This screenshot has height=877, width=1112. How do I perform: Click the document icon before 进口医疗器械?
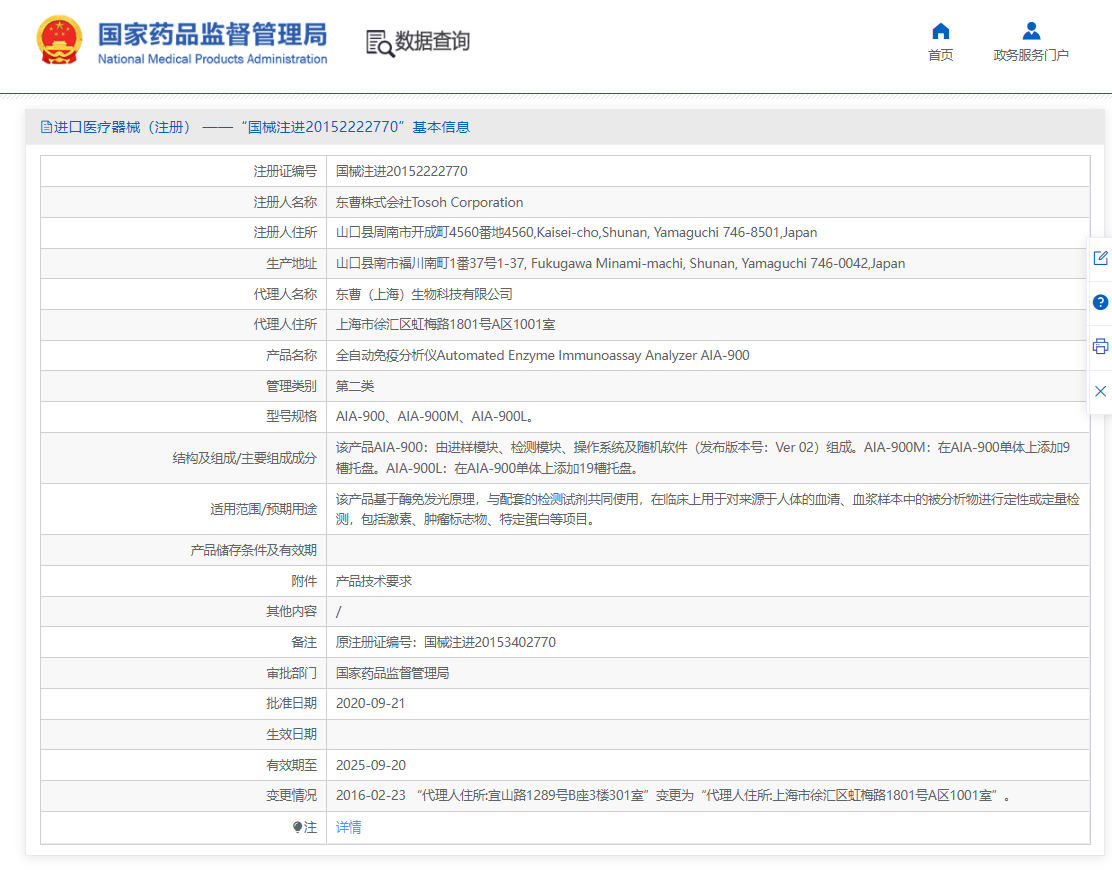(x=46, y=127)
